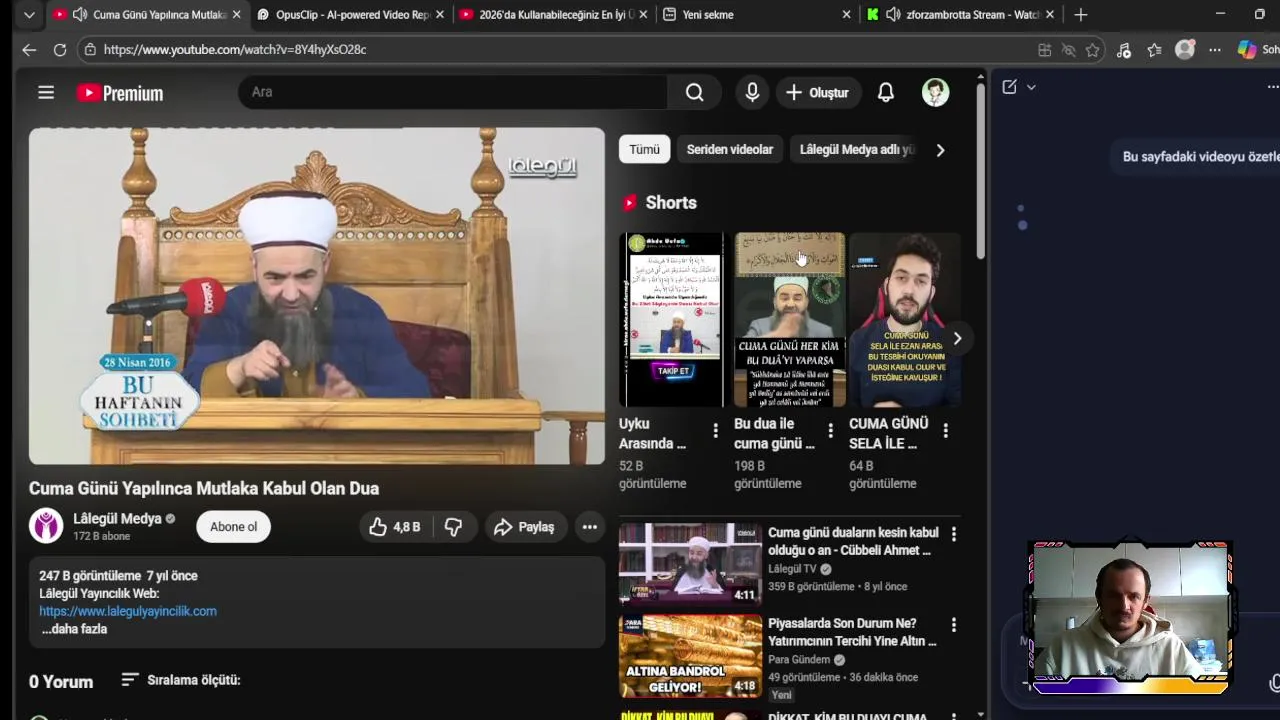Click the search magnifier button

694,92
